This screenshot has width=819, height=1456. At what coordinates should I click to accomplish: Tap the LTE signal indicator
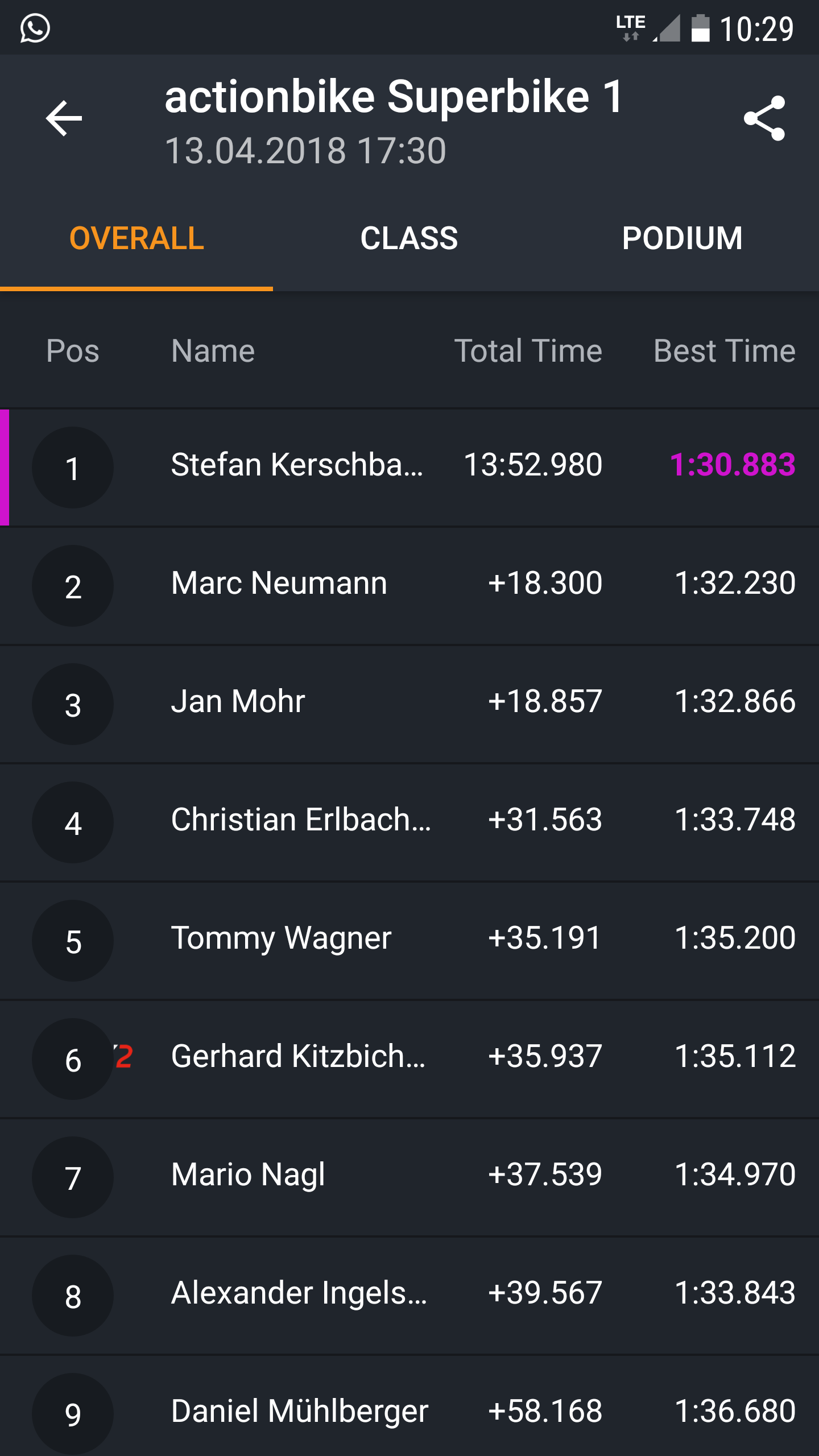pyautogui.click(x=631, y=27)
